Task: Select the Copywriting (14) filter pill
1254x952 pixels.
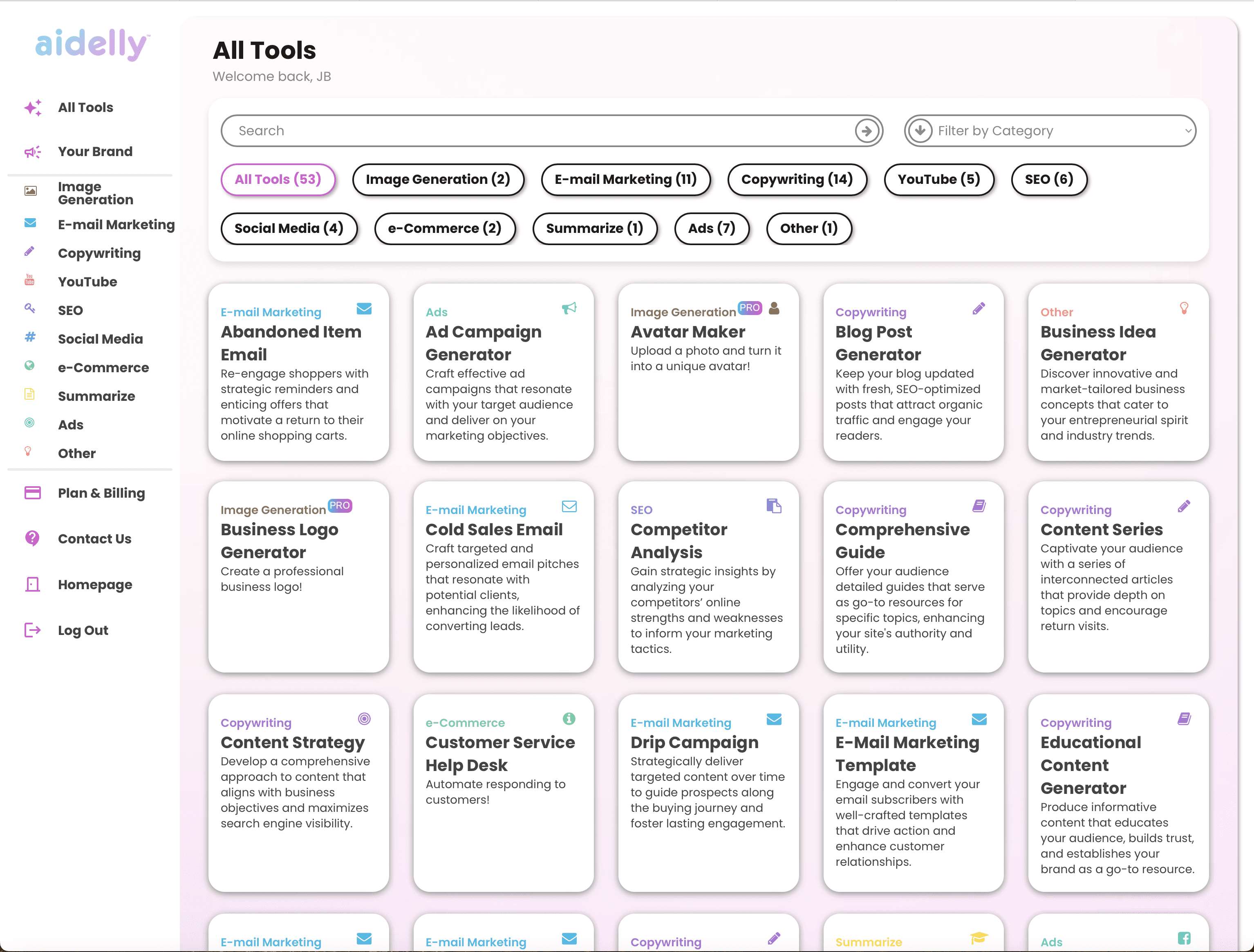Action: click(x=797, y=180)
